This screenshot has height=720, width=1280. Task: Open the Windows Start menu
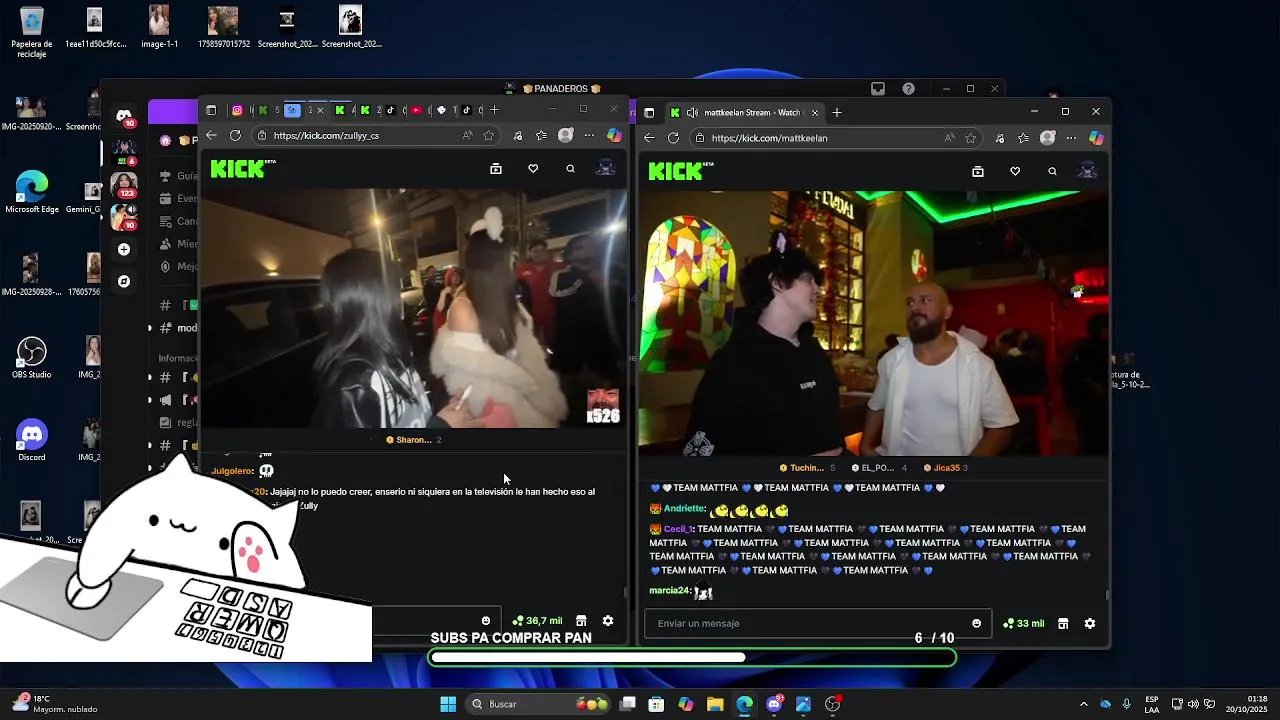448,704
